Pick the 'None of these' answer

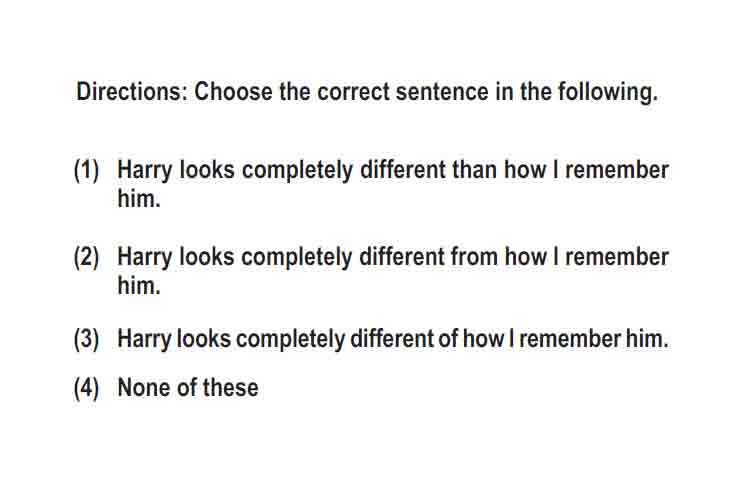tap(188, 388)
